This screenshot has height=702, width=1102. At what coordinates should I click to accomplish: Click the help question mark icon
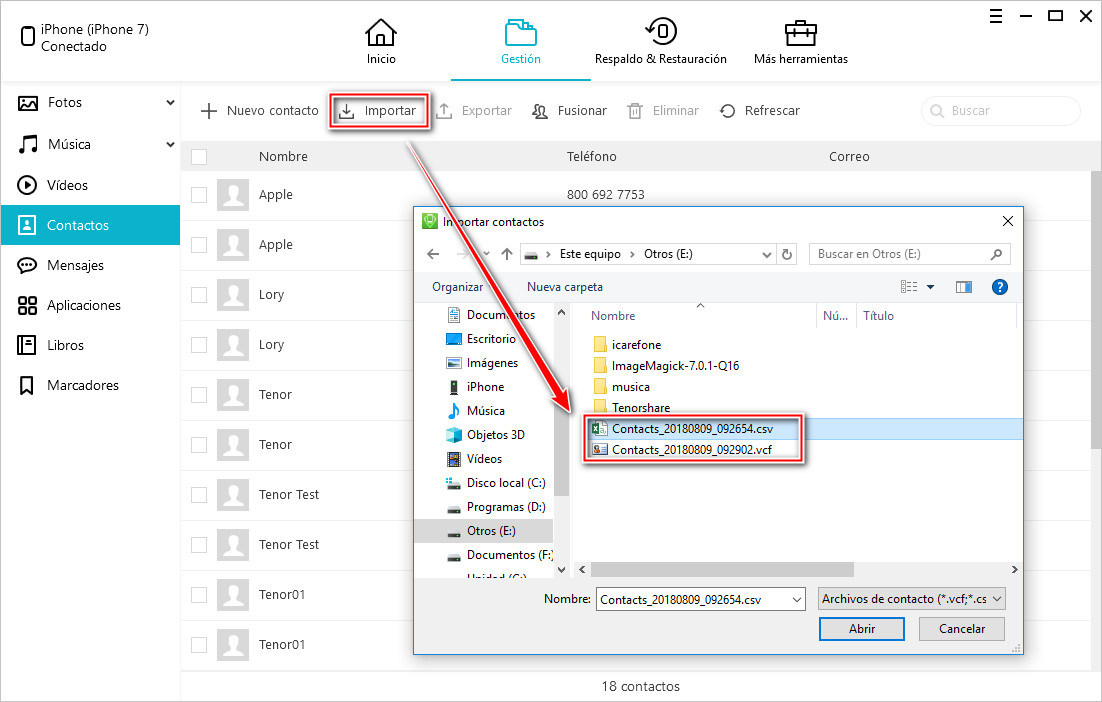point(998,287)
